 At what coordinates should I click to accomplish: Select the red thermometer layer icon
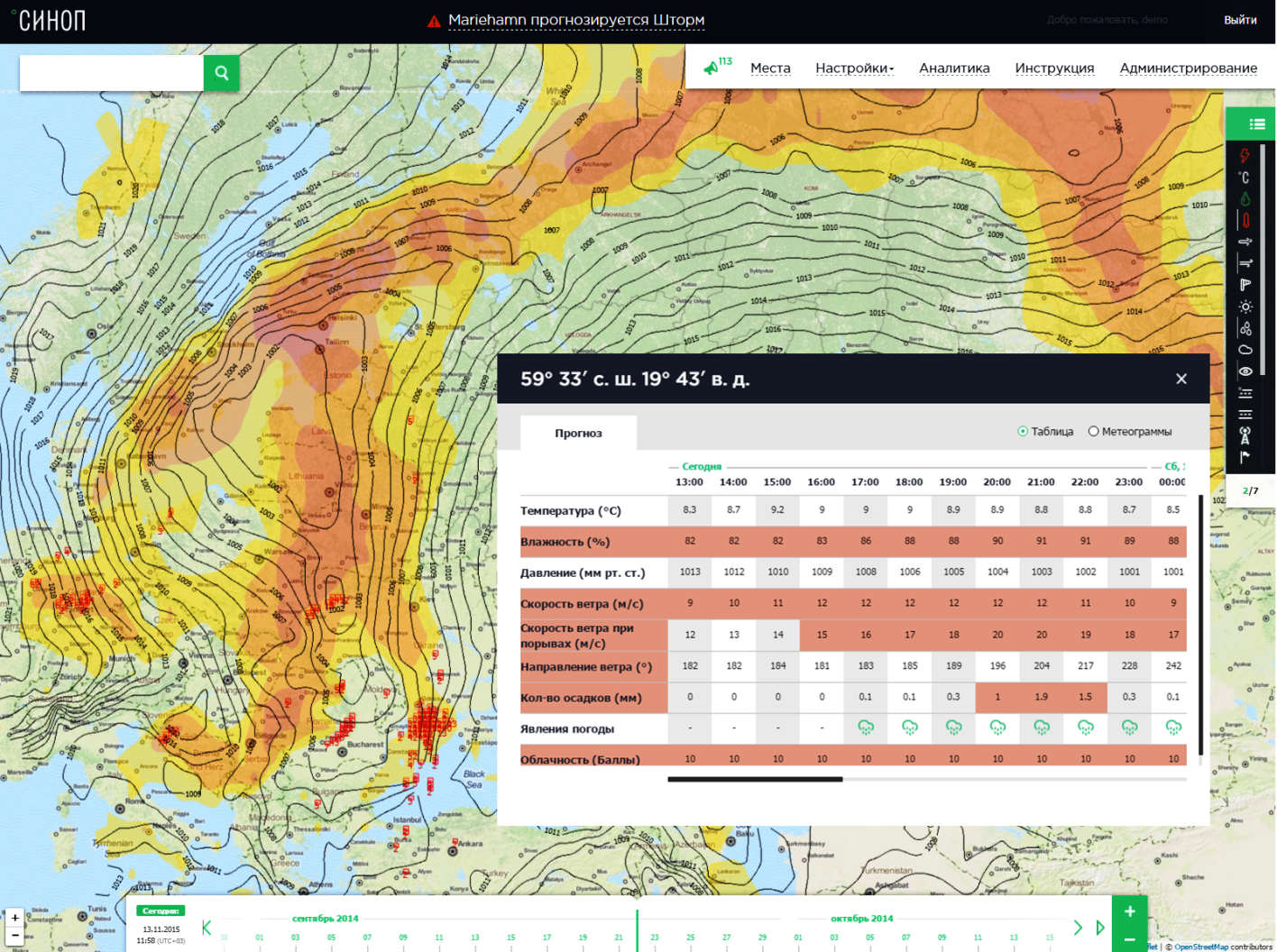pyautogui.click(x=1245, y=221)
